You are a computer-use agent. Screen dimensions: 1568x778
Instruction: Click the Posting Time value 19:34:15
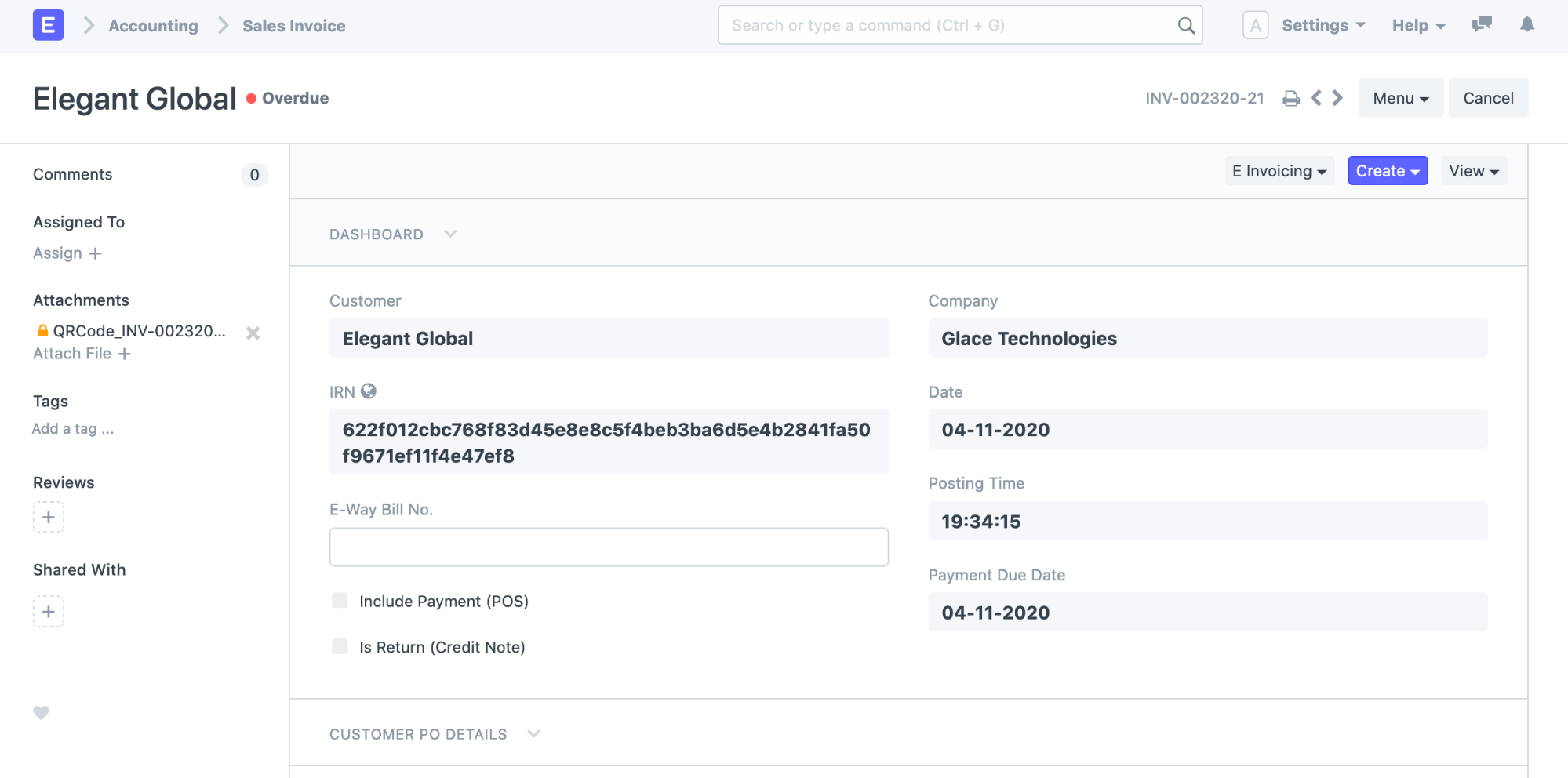pos(1208,521)
